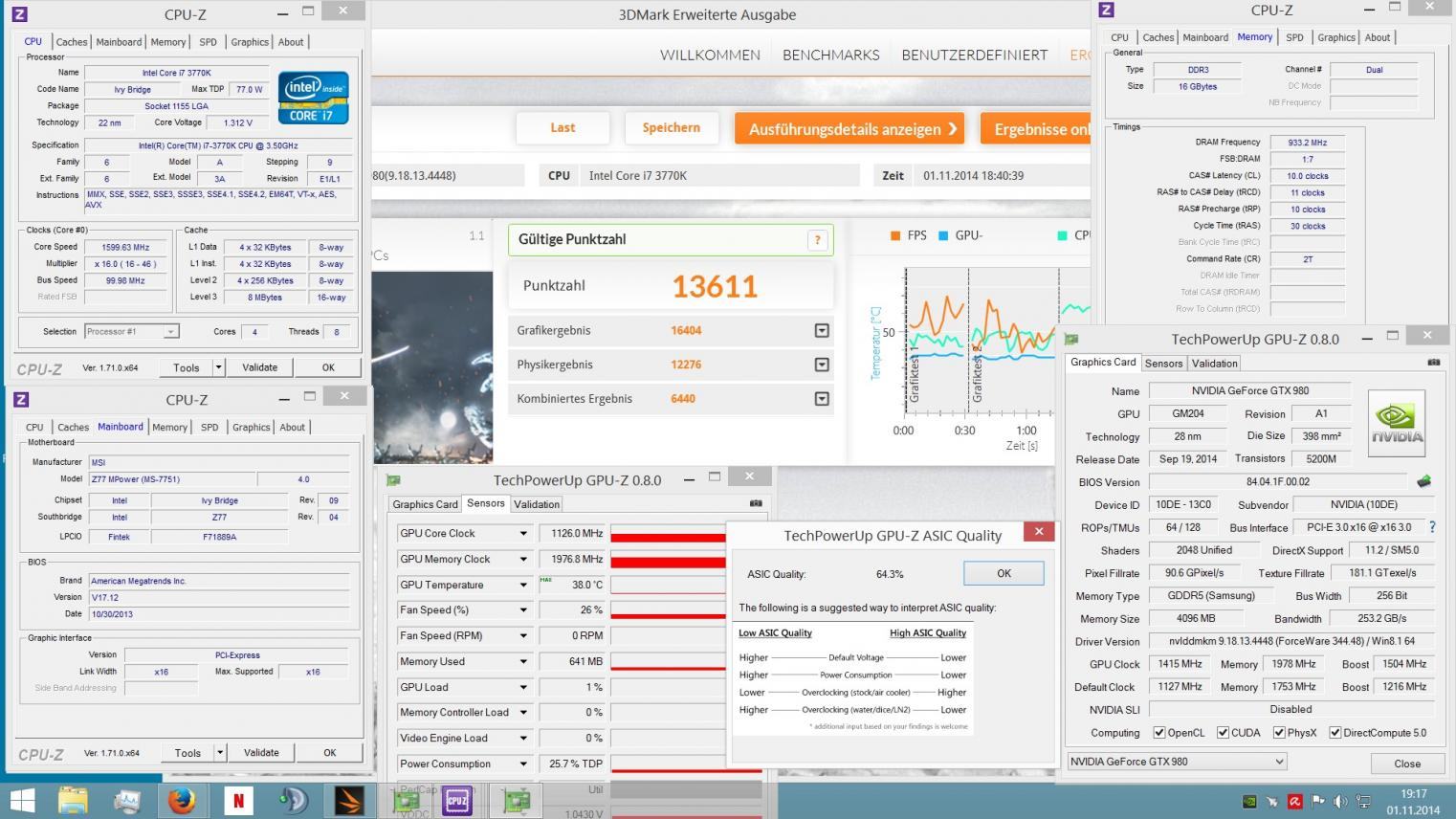Expand the Grafikergebnis details
The height and width of the screenshot is (819, 1456).
coord(821,331)
